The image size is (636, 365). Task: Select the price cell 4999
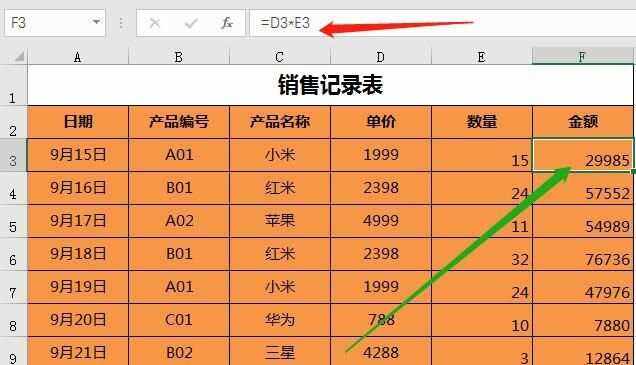pyautogui.click(x=380, y=221)
